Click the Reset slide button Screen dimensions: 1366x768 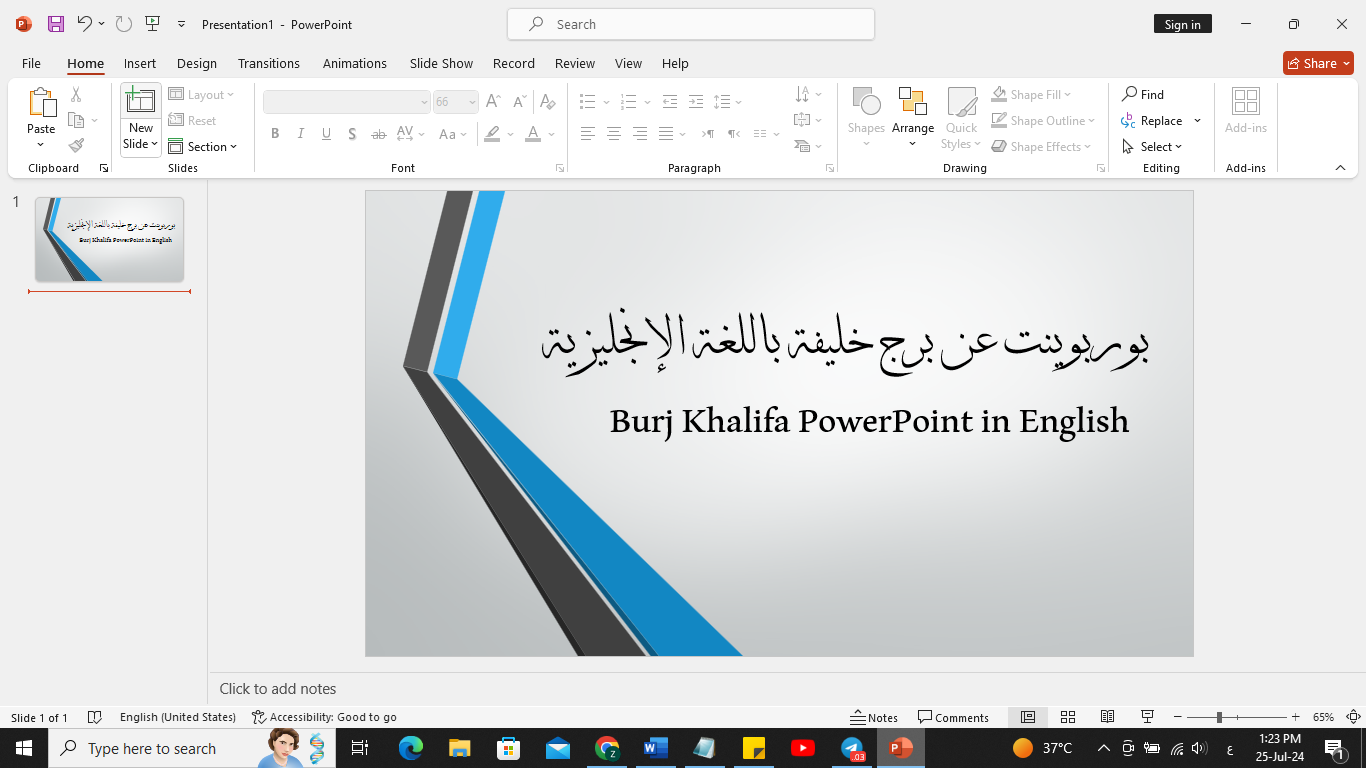(192, 120)
